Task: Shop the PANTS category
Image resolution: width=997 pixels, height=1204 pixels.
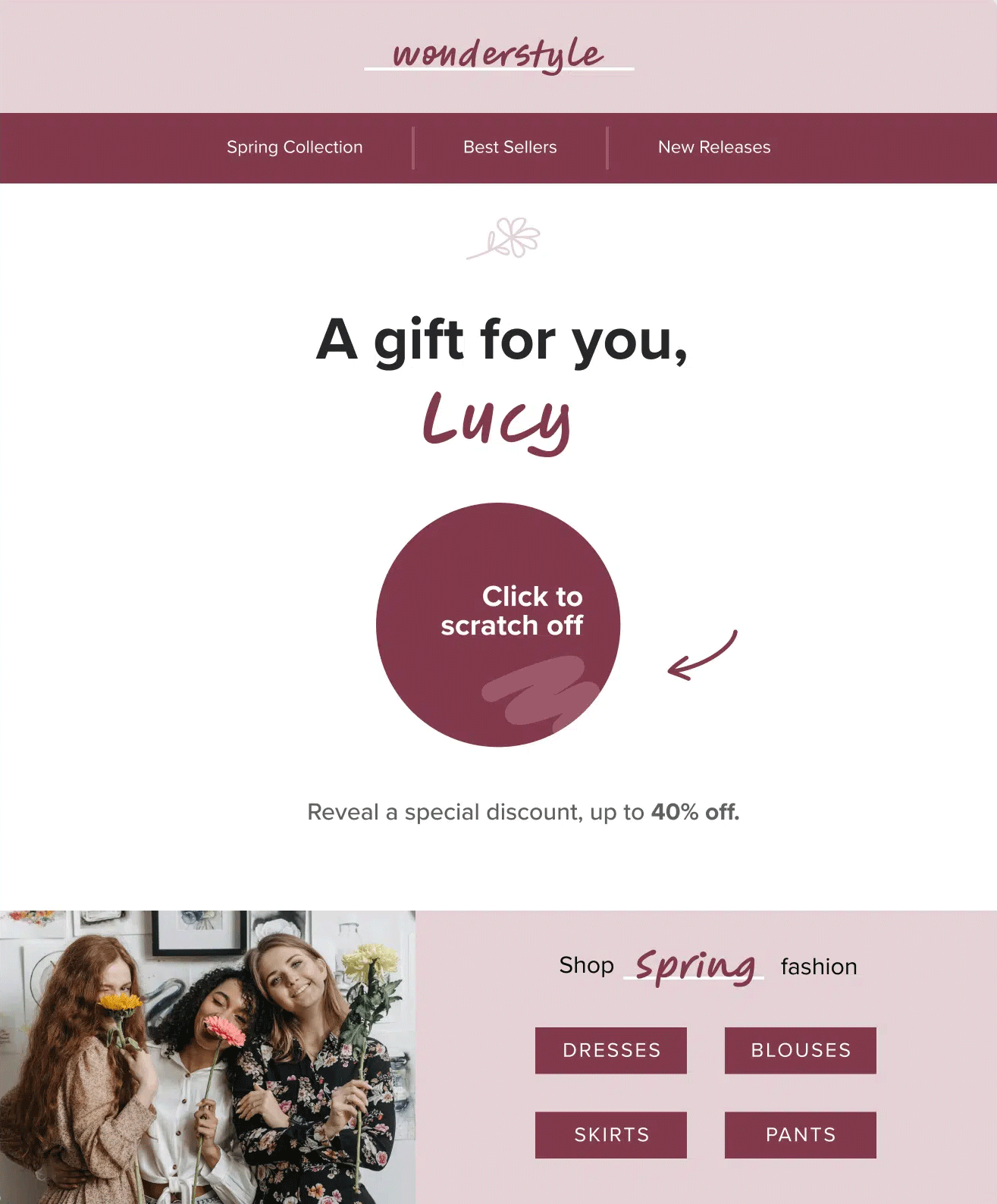Action: [x=801, y=1135]
